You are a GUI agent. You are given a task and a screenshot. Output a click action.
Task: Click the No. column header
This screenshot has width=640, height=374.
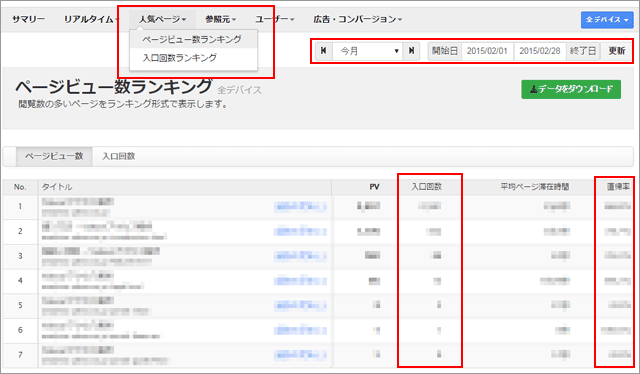(x=20, y=187)
